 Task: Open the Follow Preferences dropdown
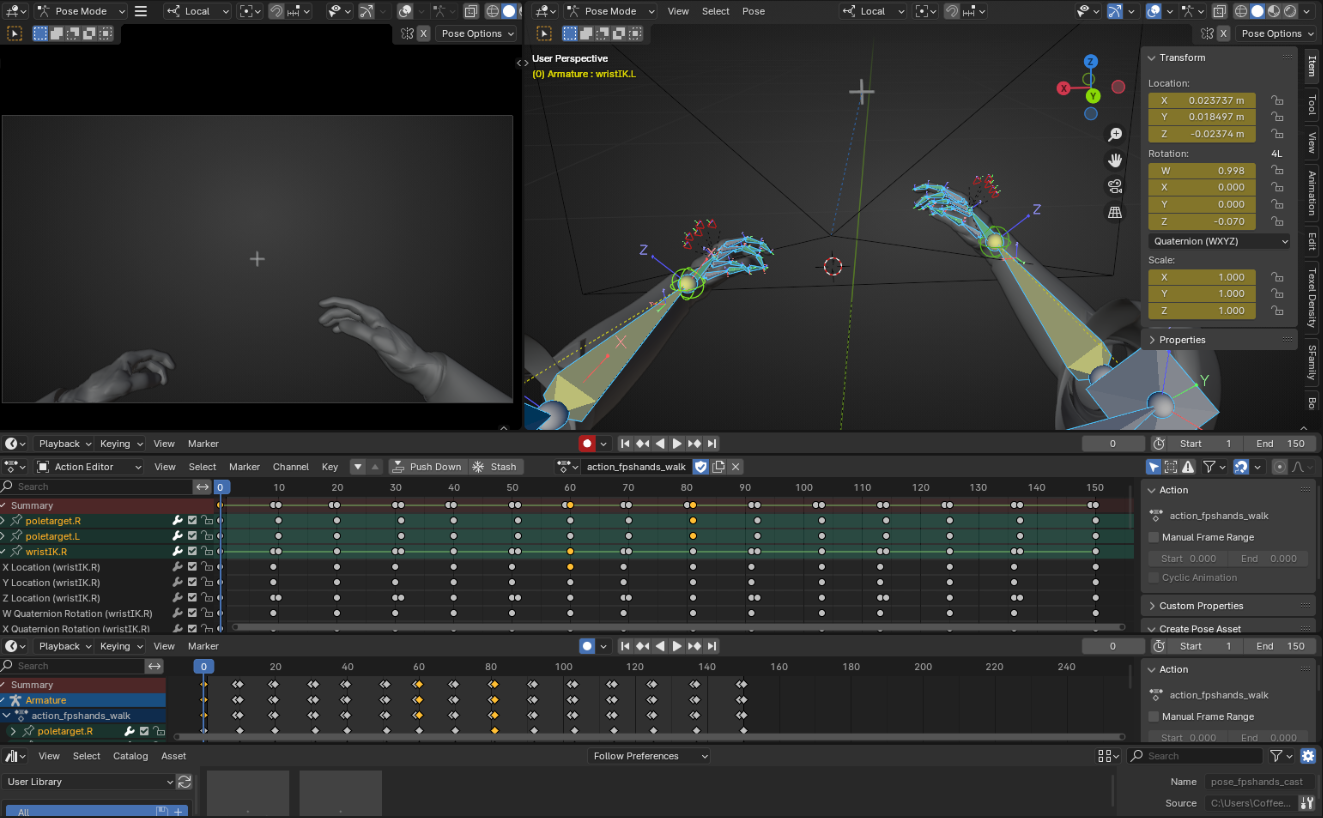[648, 757]
